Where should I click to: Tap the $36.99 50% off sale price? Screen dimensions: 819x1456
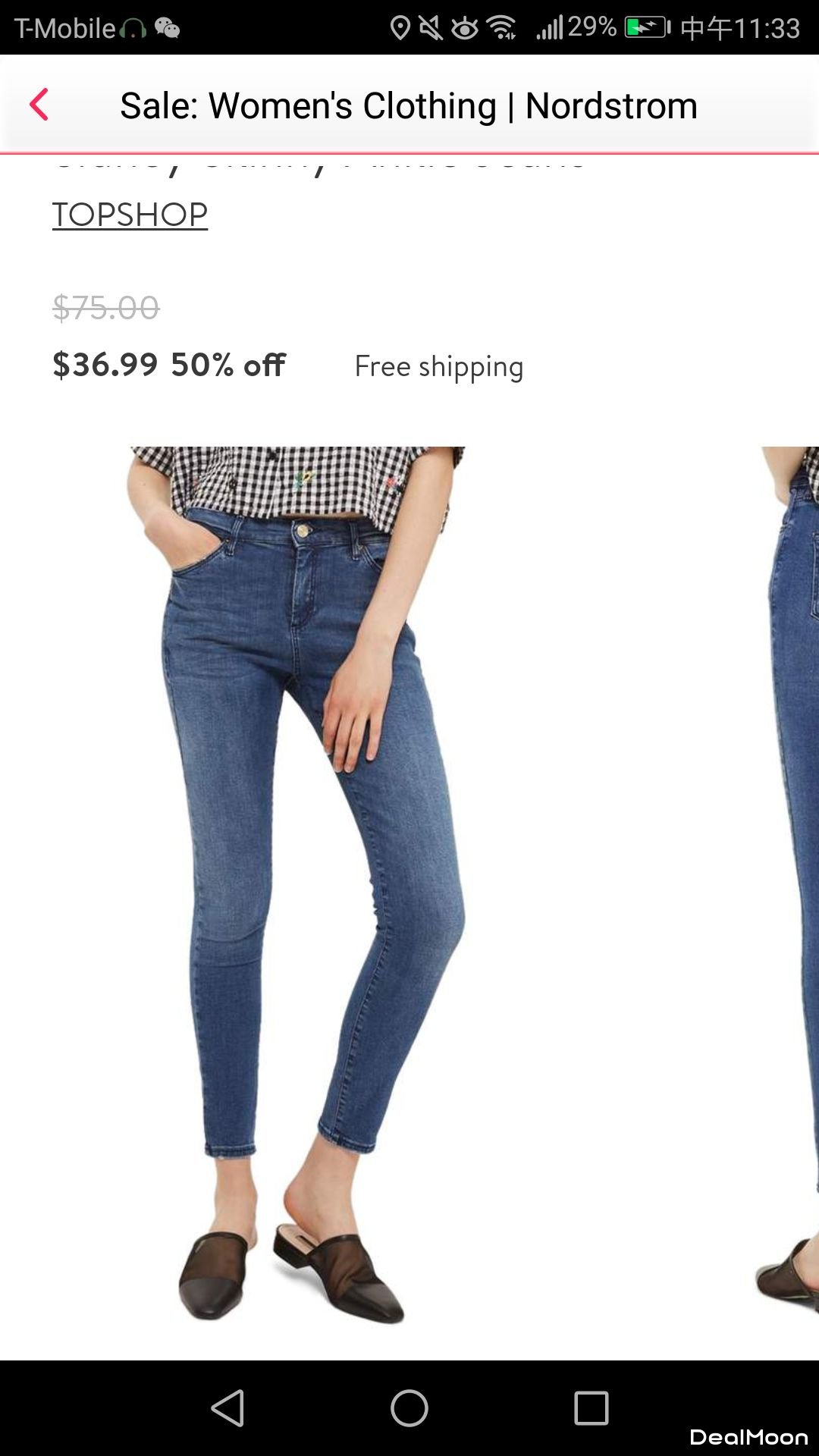[169, 365]
